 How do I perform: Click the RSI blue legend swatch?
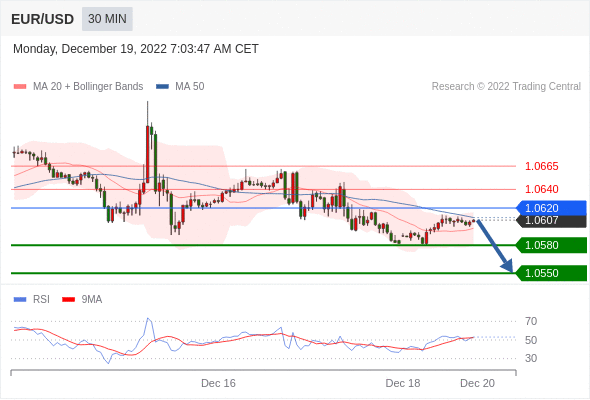click(x=20, y=300)
